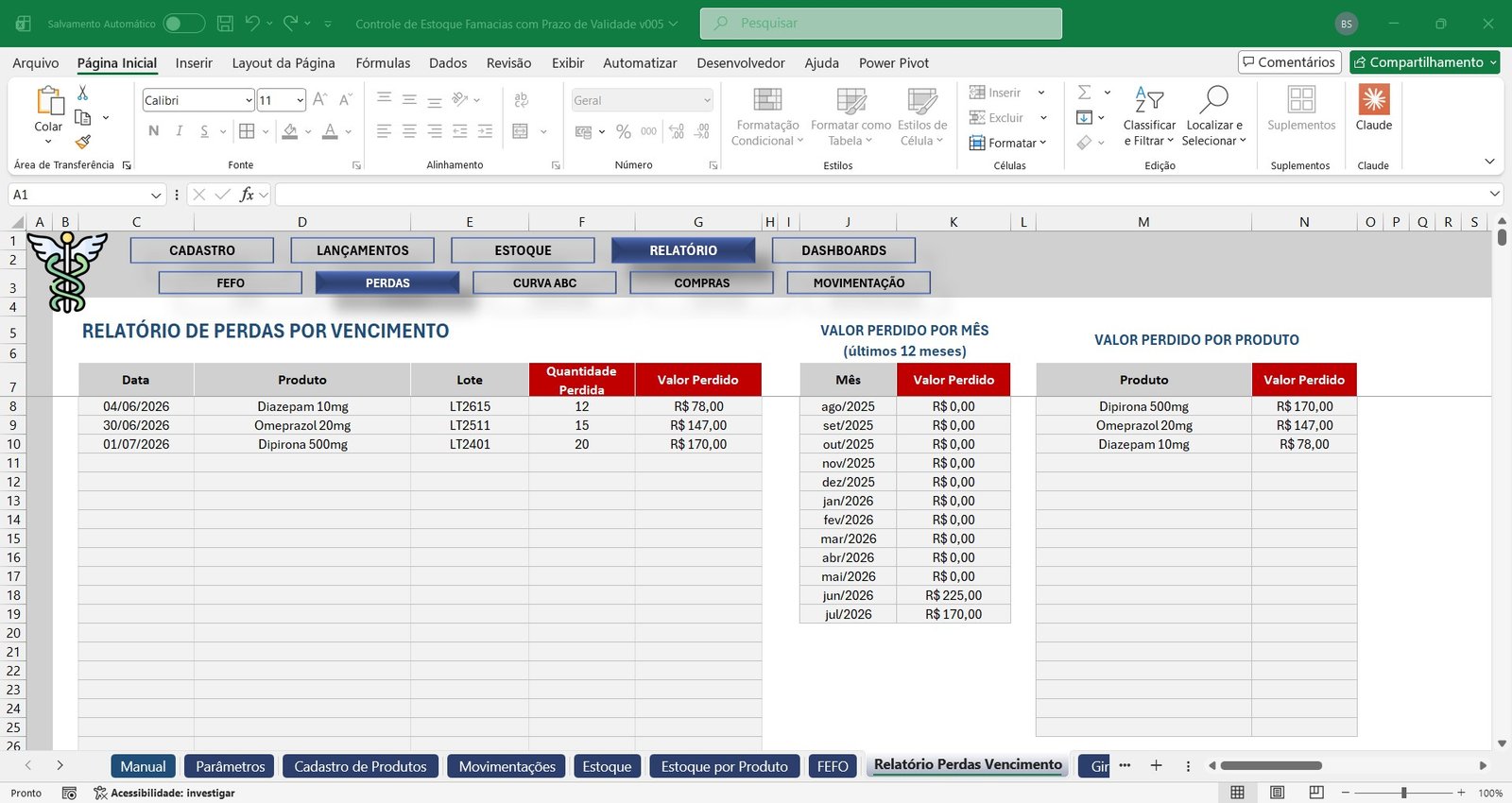1512x803 pixels.
Task: Open Conditional Formatting (Formatação Condicional)
Action: click(x=767, y=116)
